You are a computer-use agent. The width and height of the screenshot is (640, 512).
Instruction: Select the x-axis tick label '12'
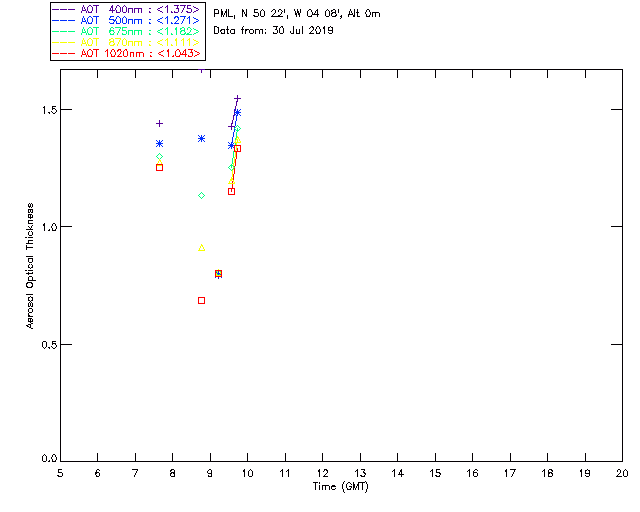[322, 473]
